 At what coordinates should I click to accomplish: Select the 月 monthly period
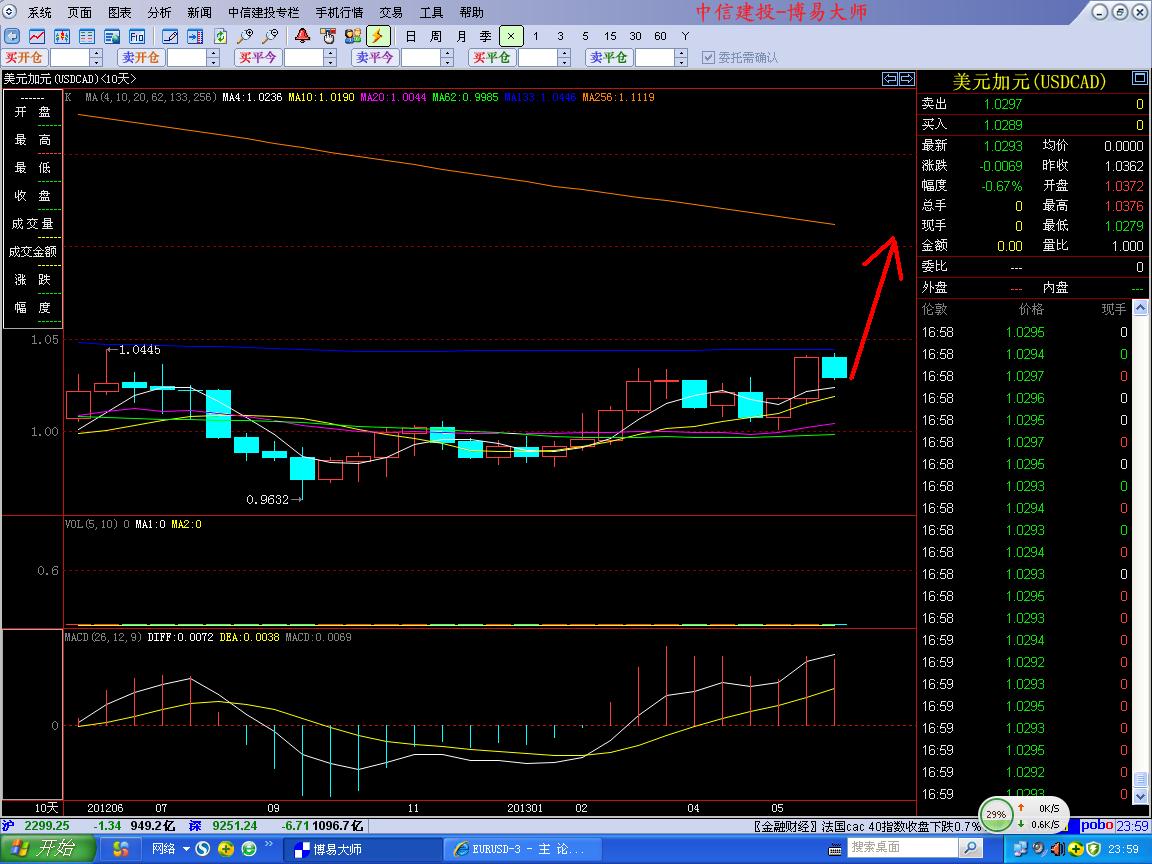[461, 36]
